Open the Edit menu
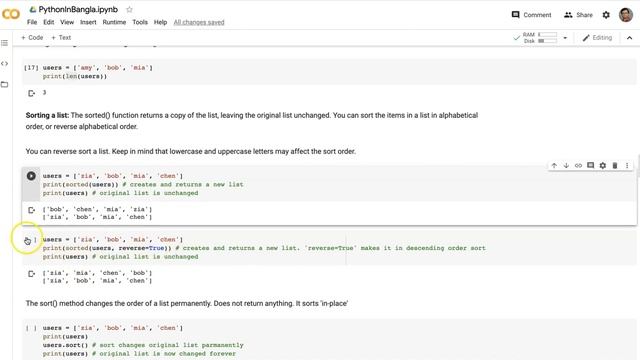 tap(49, 22)
